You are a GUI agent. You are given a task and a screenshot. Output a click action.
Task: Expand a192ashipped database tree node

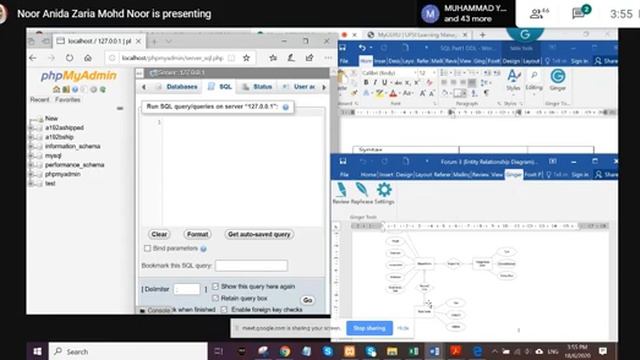31,128
